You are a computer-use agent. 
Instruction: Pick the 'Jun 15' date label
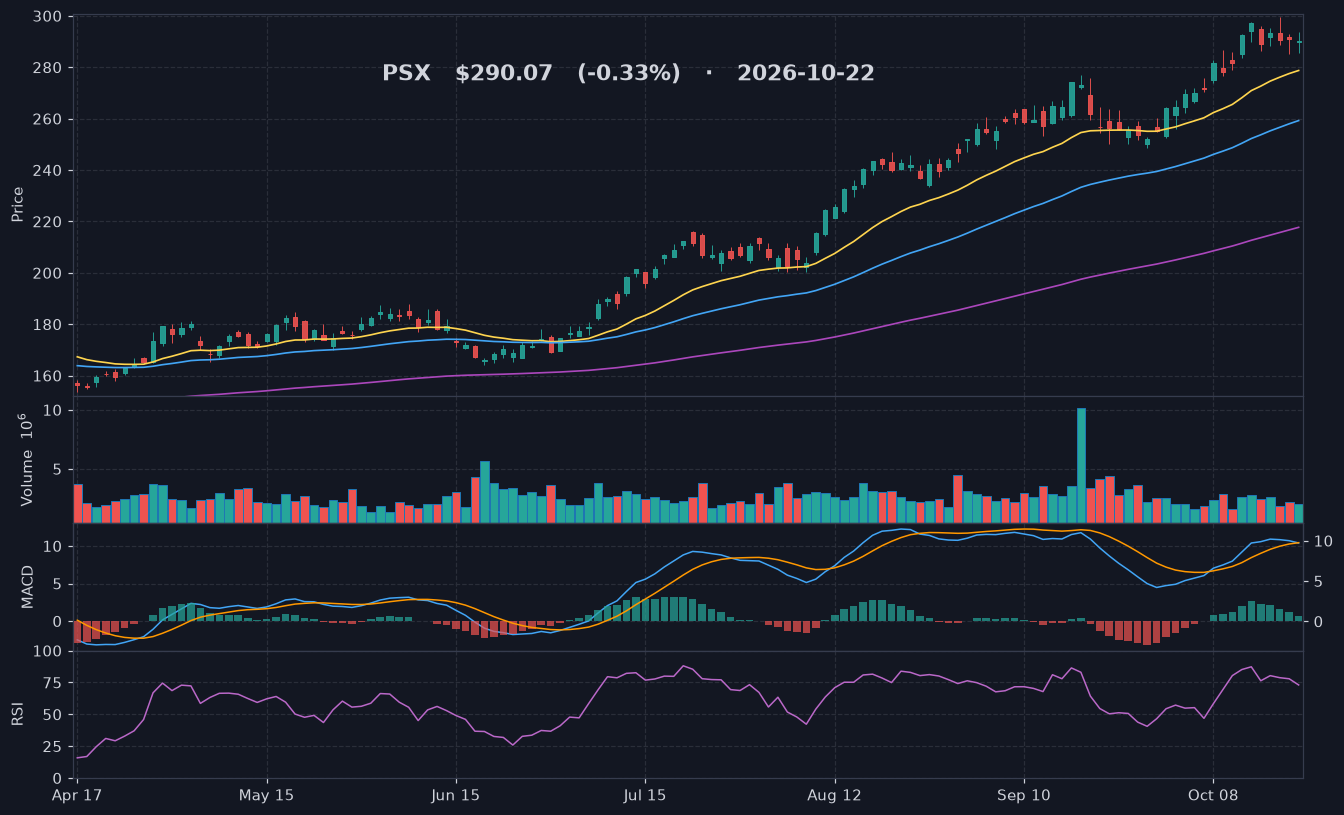tap(456, 796)
